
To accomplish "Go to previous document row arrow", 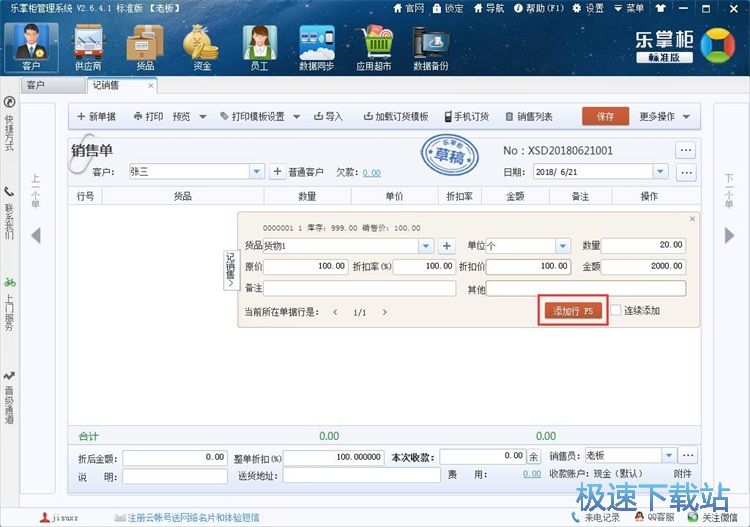I will [335, 312].
